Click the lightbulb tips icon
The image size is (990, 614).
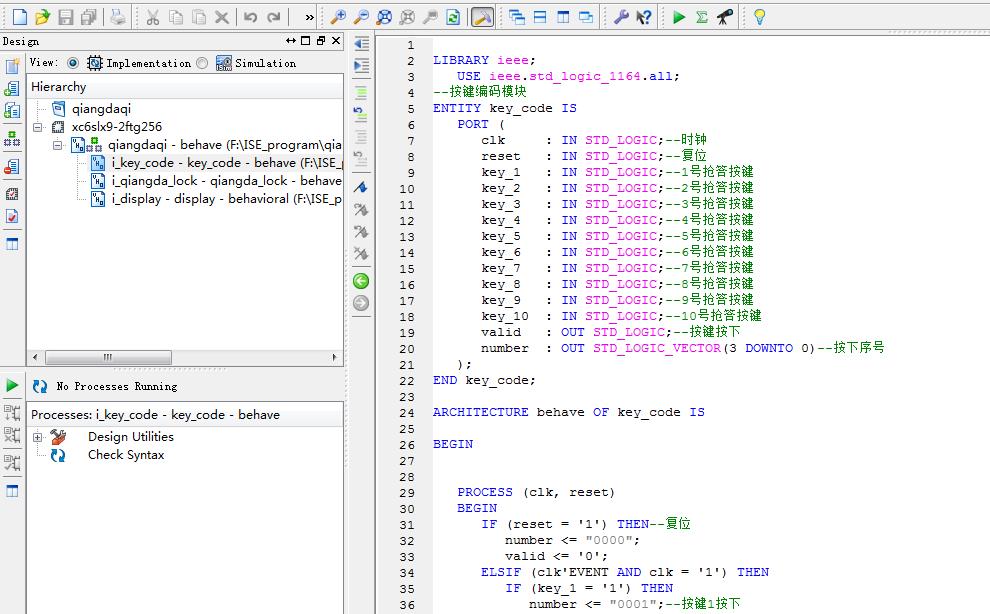pyautogui.click(x=759, y=17)
